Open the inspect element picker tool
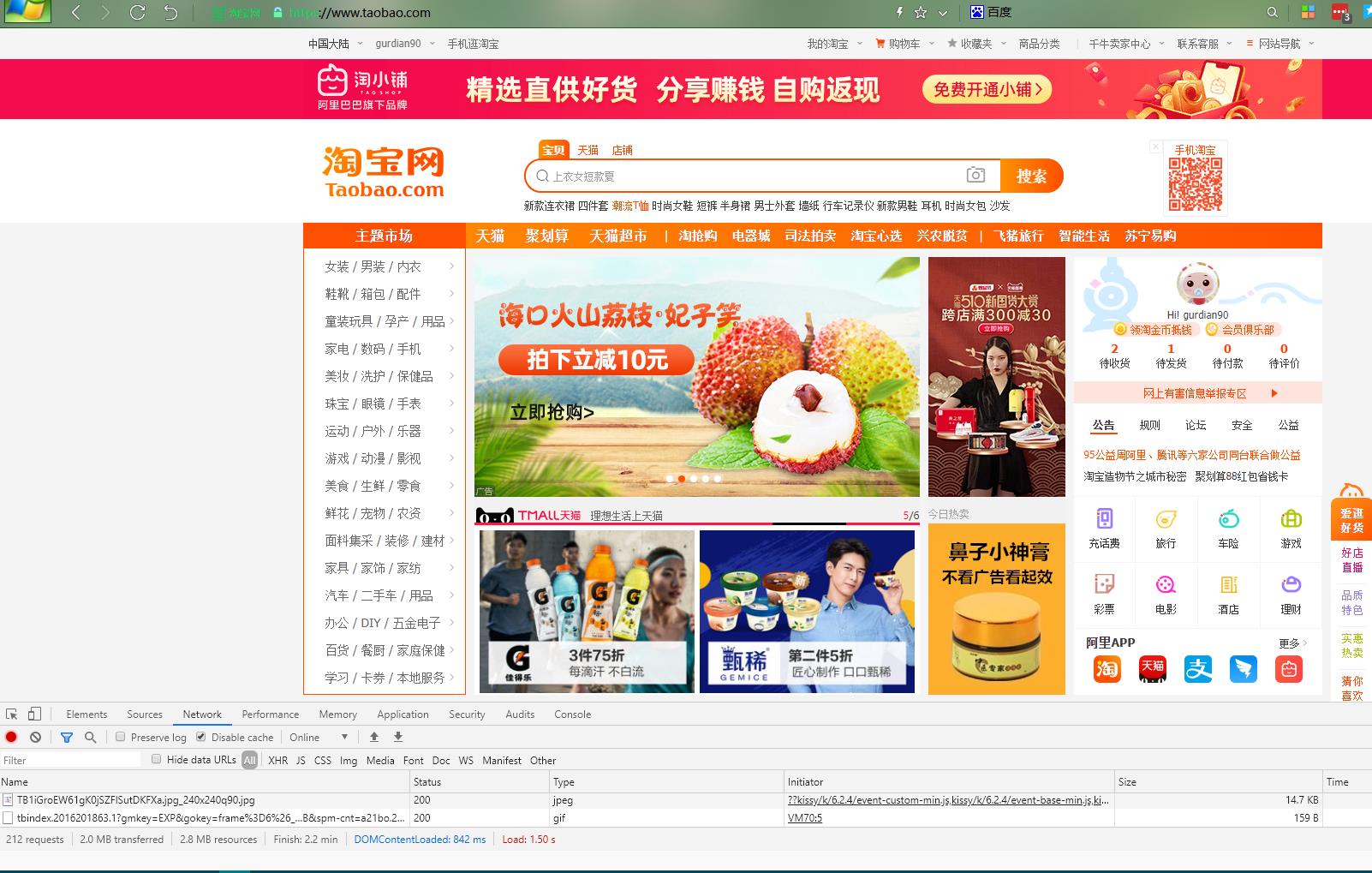Viewport: 1372px width, 873px height. click(12, 715)
